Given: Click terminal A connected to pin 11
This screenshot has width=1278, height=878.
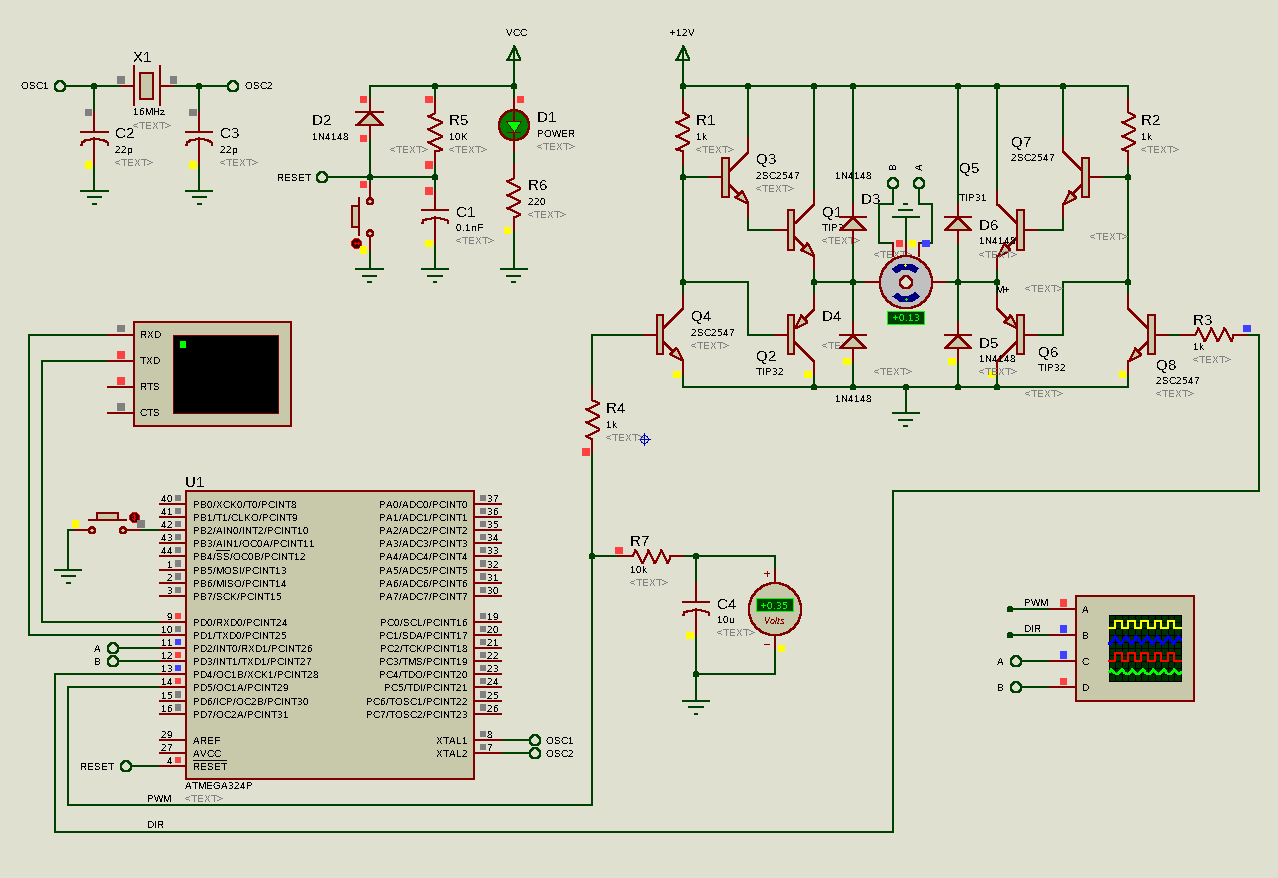Looking at the screenshot, I should coord(112,648).
